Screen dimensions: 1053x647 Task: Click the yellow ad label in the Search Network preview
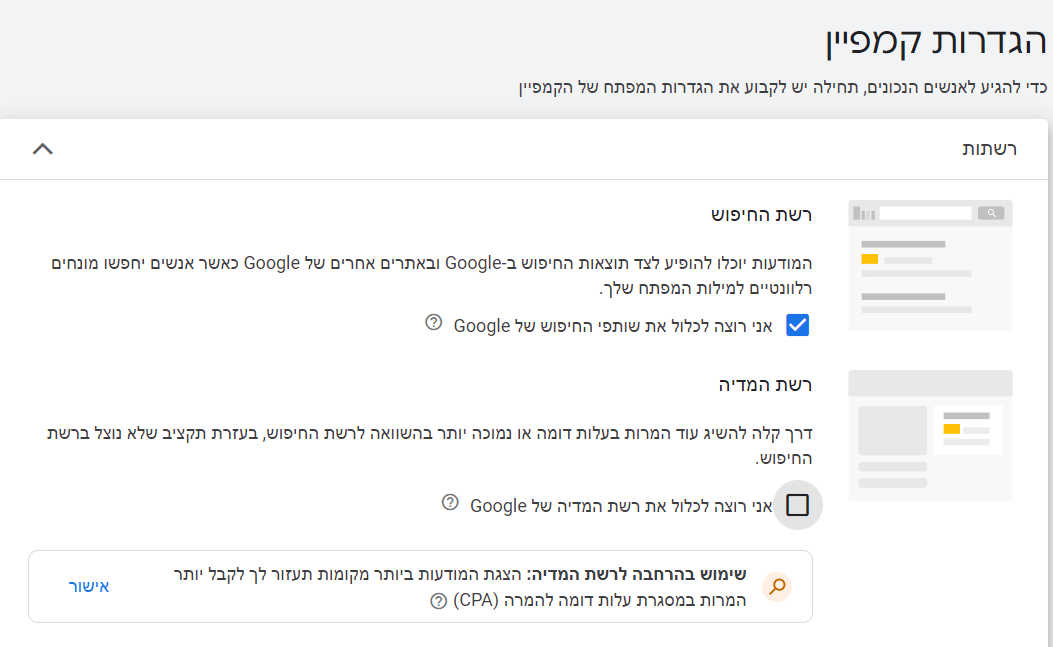pyautogui.click(x=868, y=257)
